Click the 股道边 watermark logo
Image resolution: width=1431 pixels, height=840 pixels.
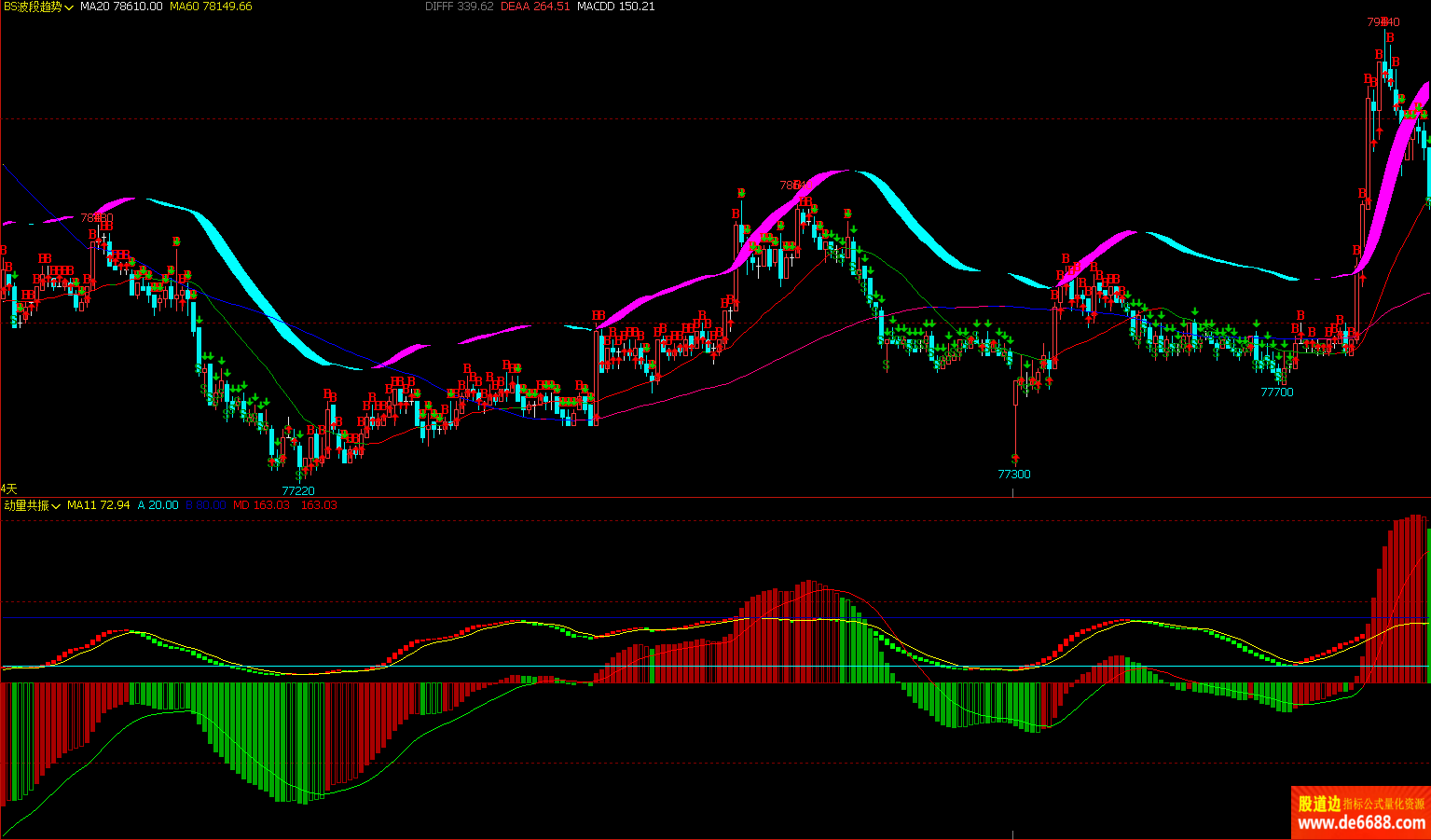click(x=1319, y=804)
